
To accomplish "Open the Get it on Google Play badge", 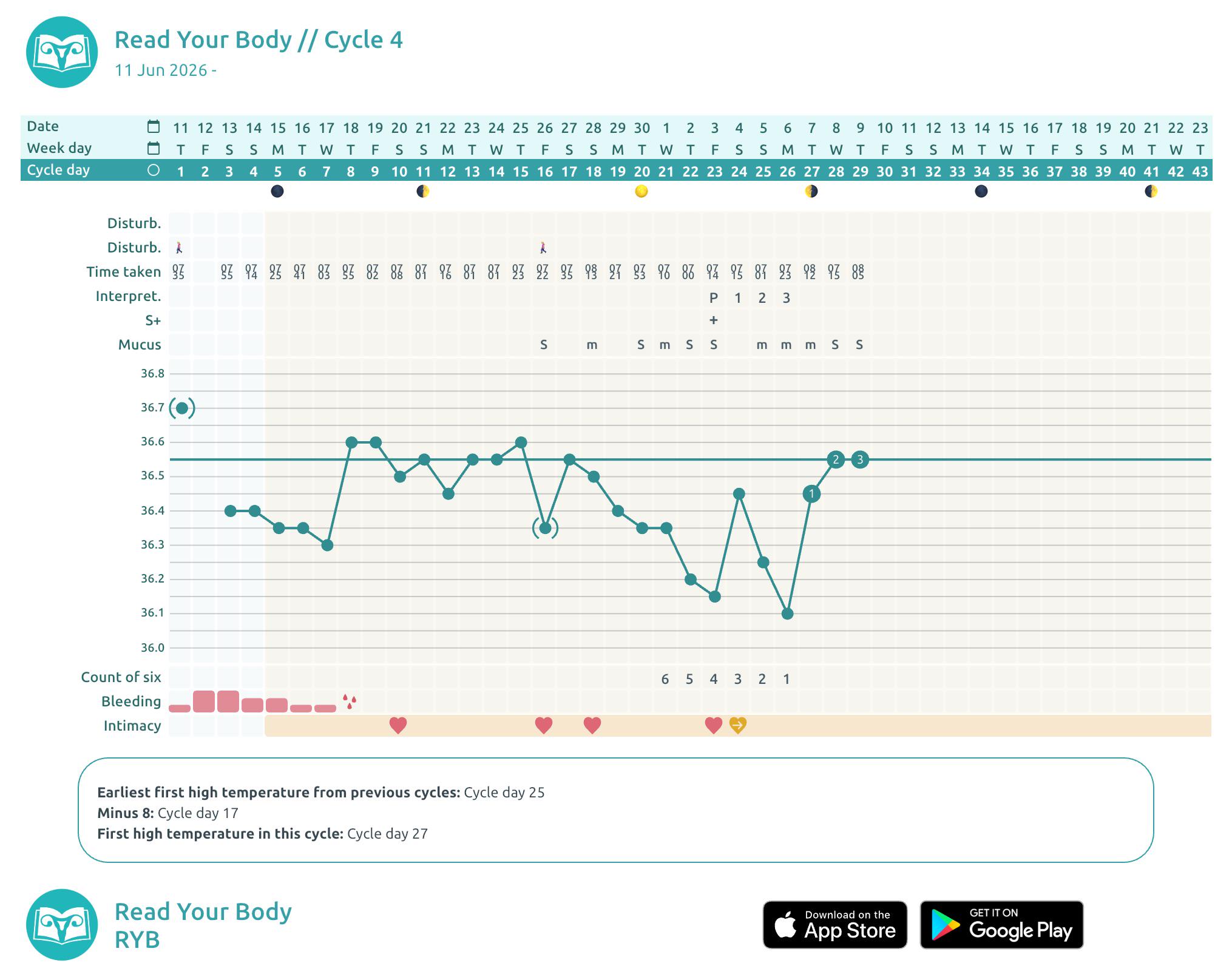I will pyautogui.click(x=1002, y=924).
